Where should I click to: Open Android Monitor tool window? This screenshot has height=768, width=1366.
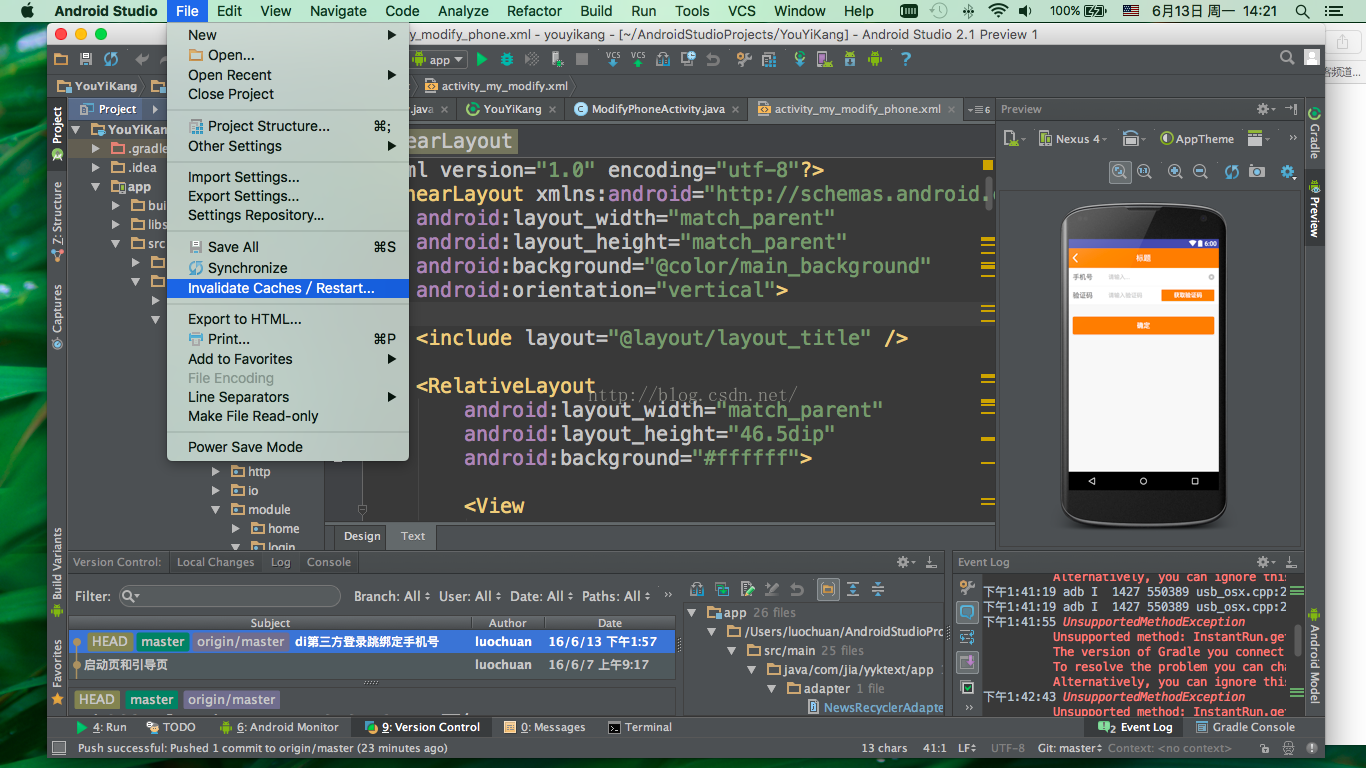click(280, 727)
